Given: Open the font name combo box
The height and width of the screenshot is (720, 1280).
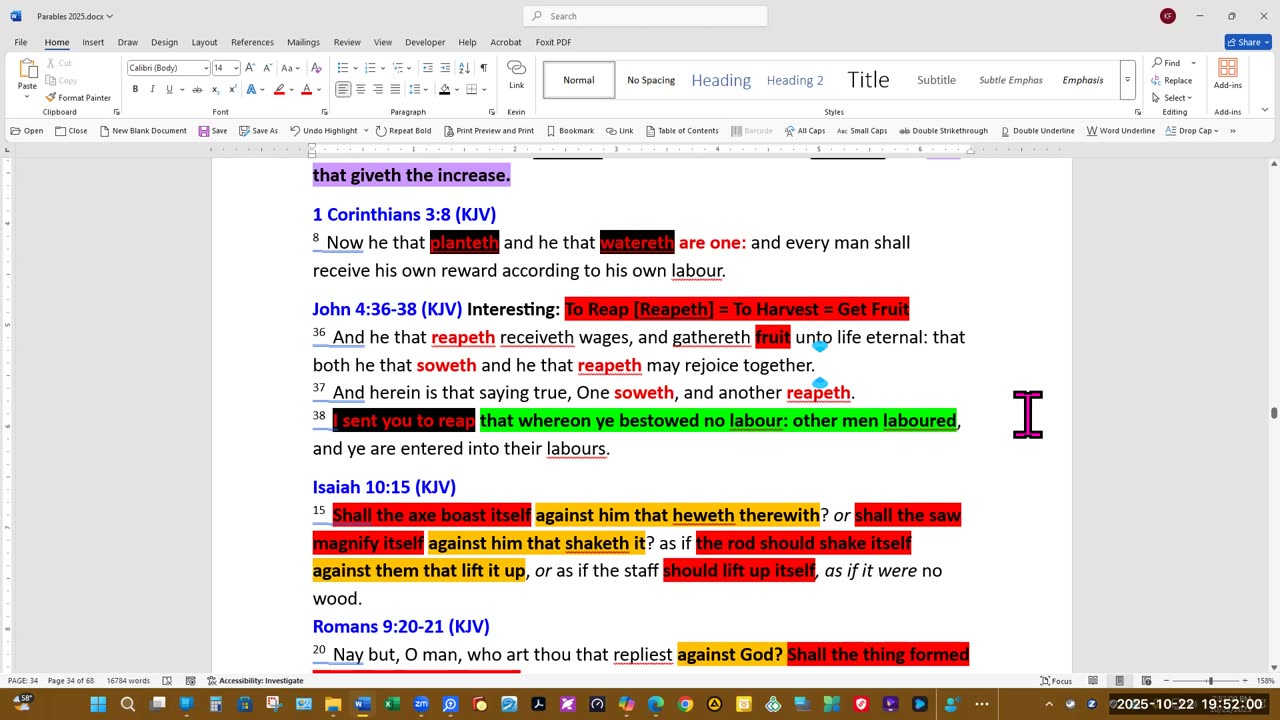Looking at the screenshot, I should 168,67.
